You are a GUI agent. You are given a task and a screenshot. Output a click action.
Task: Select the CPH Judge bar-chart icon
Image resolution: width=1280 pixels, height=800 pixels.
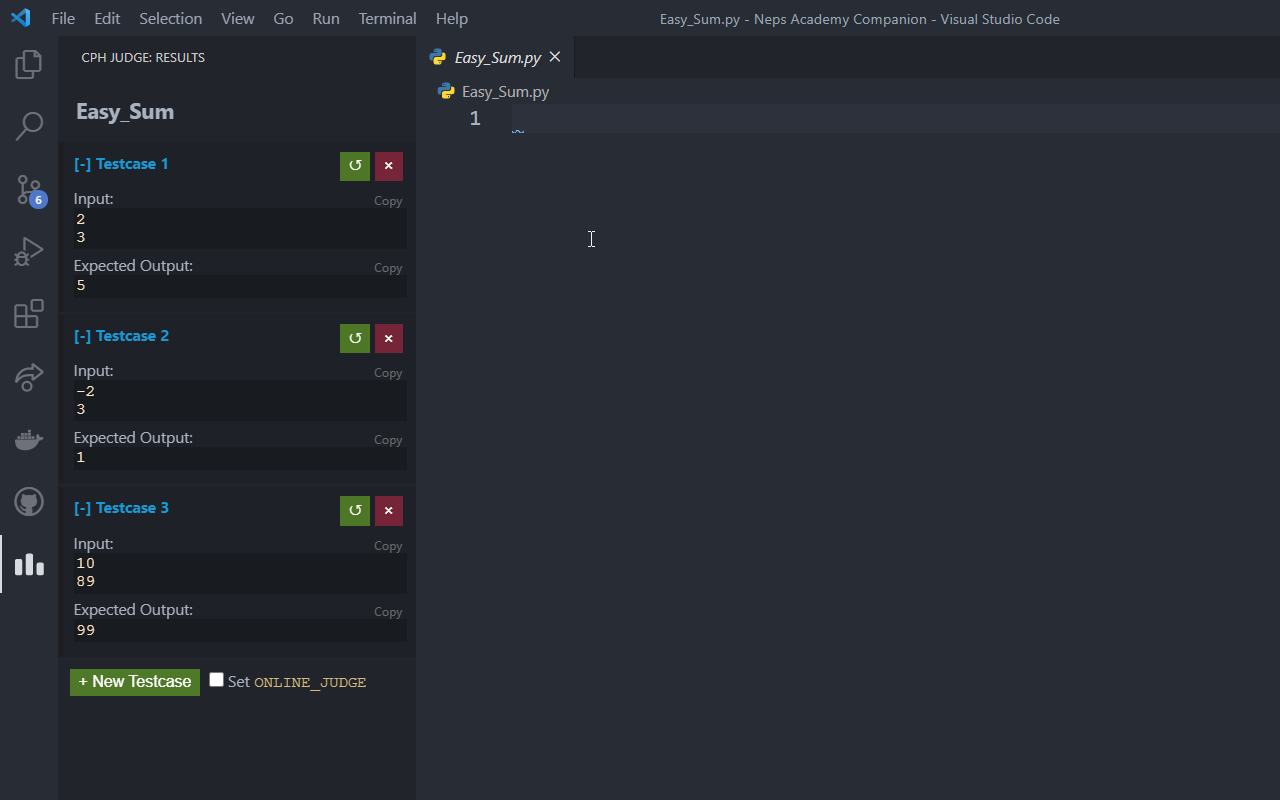click(29, 564)
